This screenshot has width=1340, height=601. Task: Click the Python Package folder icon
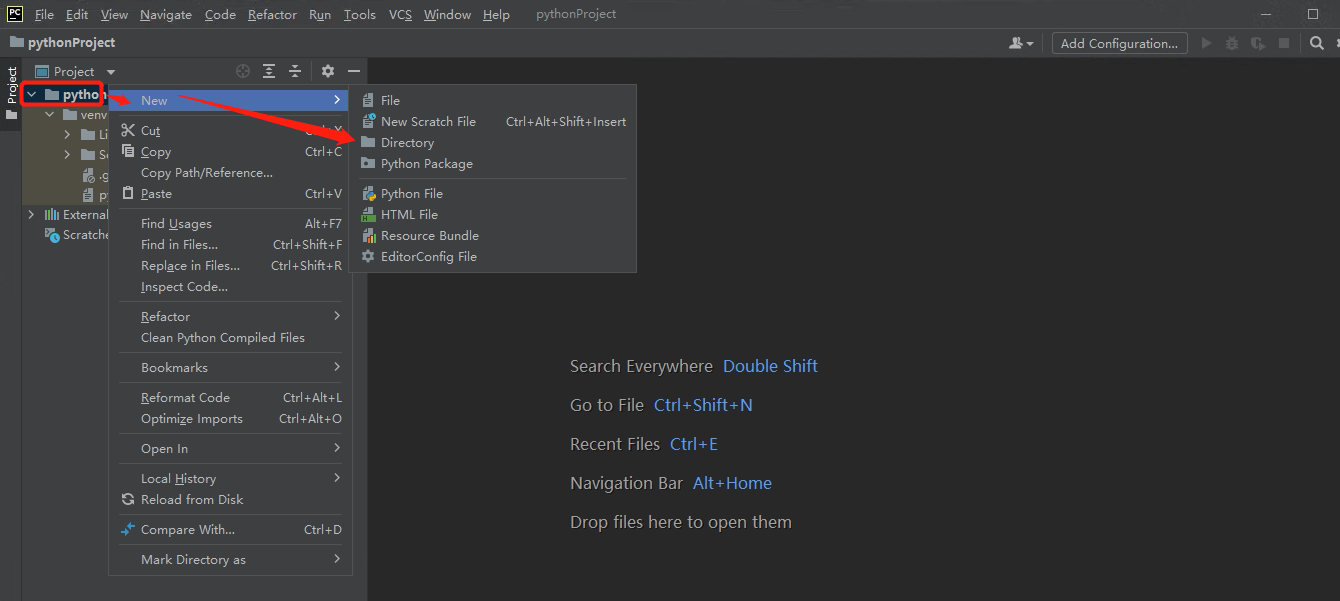[368, 163]
